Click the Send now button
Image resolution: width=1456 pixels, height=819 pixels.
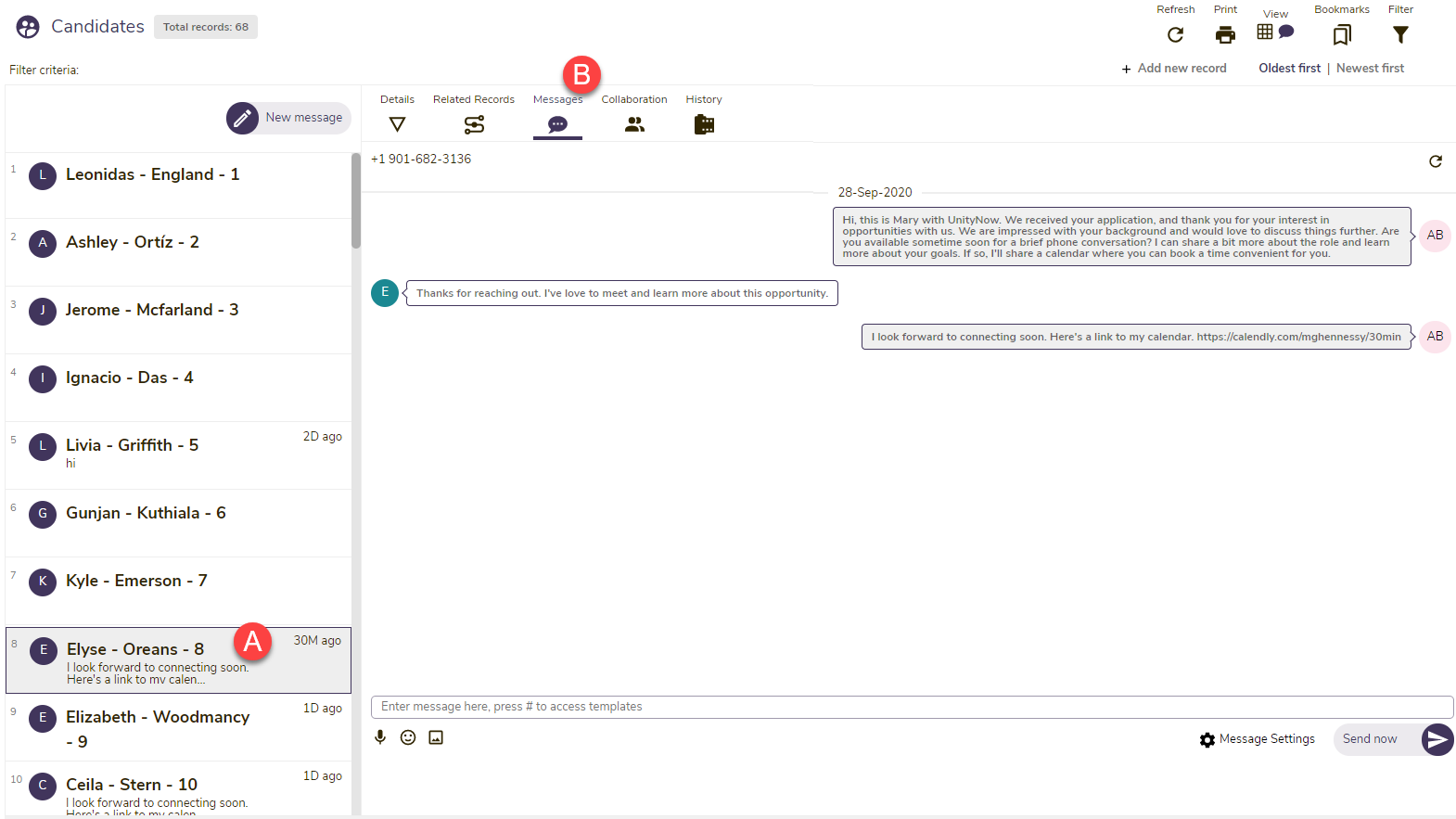point(1393,739)
